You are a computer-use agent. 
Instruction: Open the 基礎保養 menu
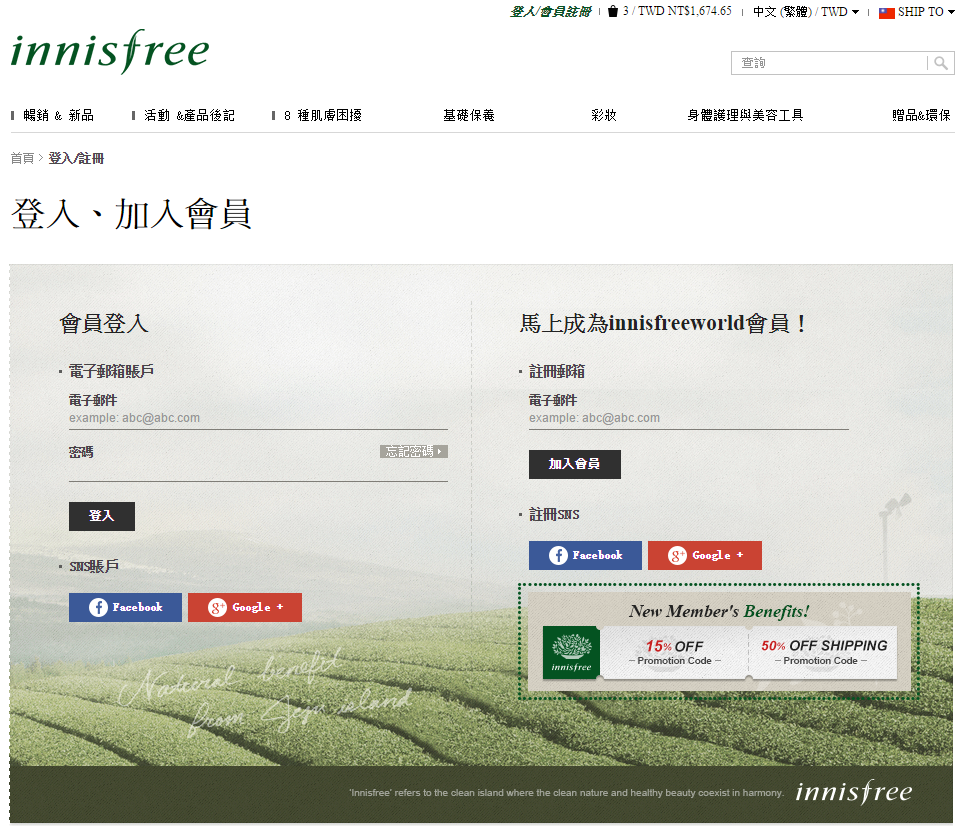(x=469, y=115)
